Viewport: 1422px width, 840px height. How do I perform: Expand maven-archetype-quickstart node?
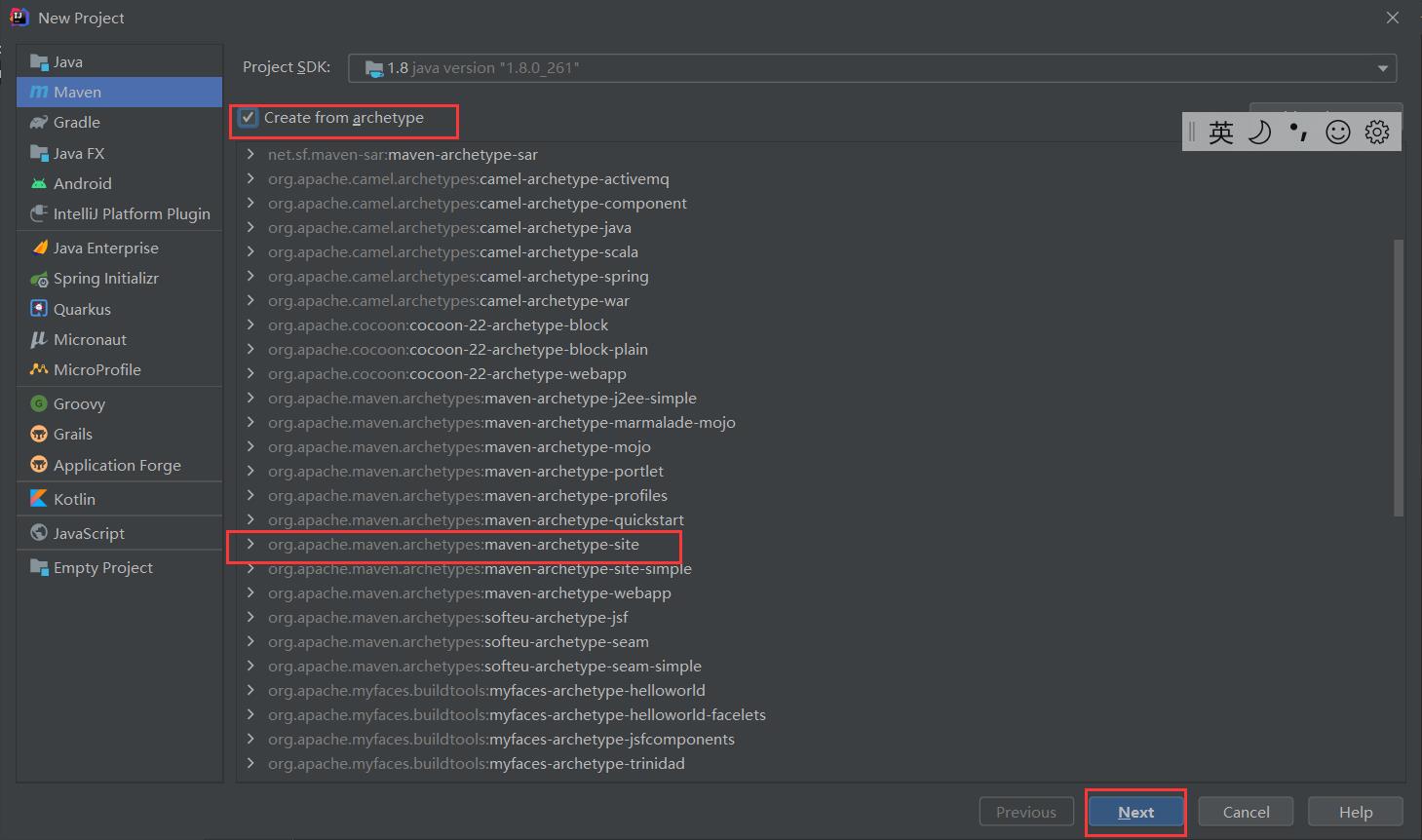pos(250,519)
